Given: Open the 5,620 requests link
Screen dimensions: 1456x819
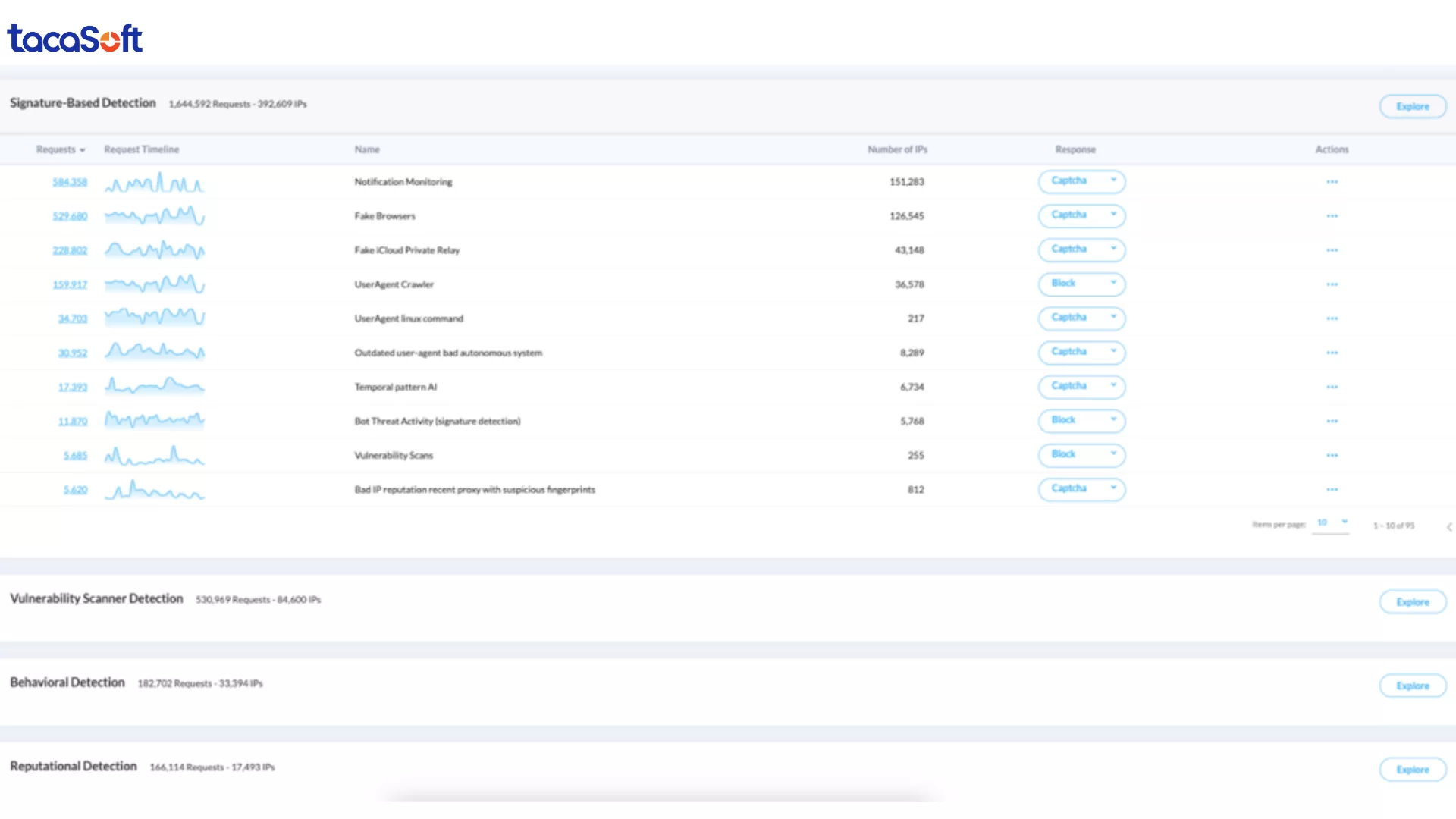Looking at the screenshot, I should [x=76, y=490].
